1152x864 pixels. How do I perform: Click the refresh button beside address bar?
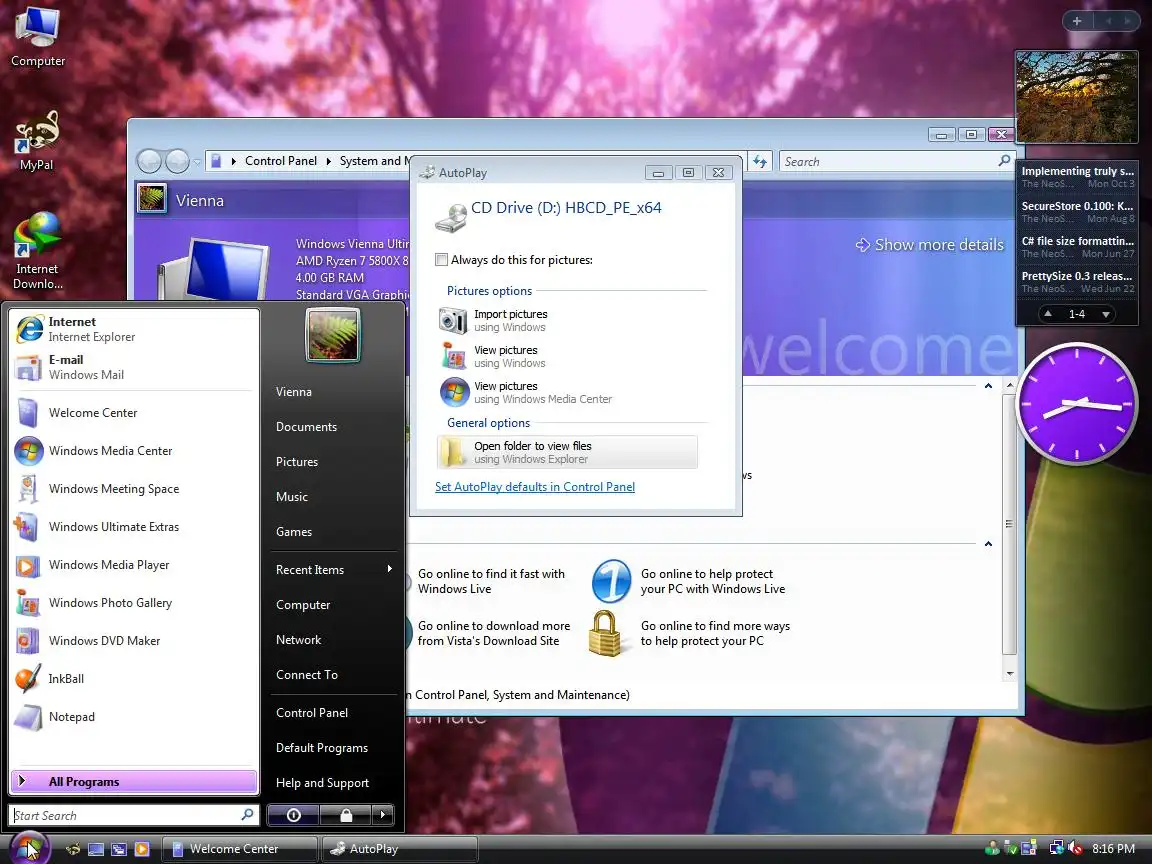coord(760,161)
